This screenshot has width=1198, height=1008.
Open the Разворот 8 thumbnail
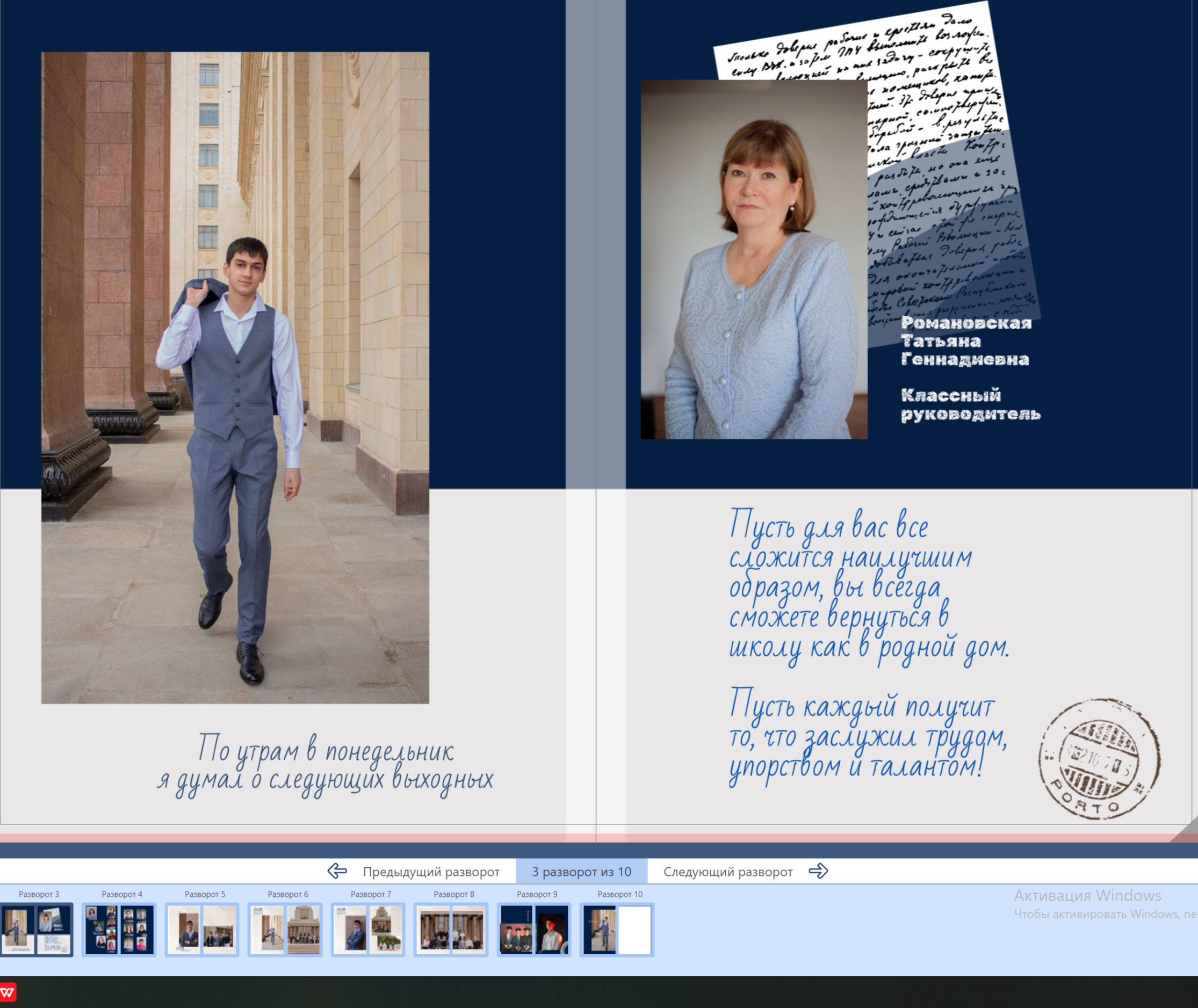point(451,929)
